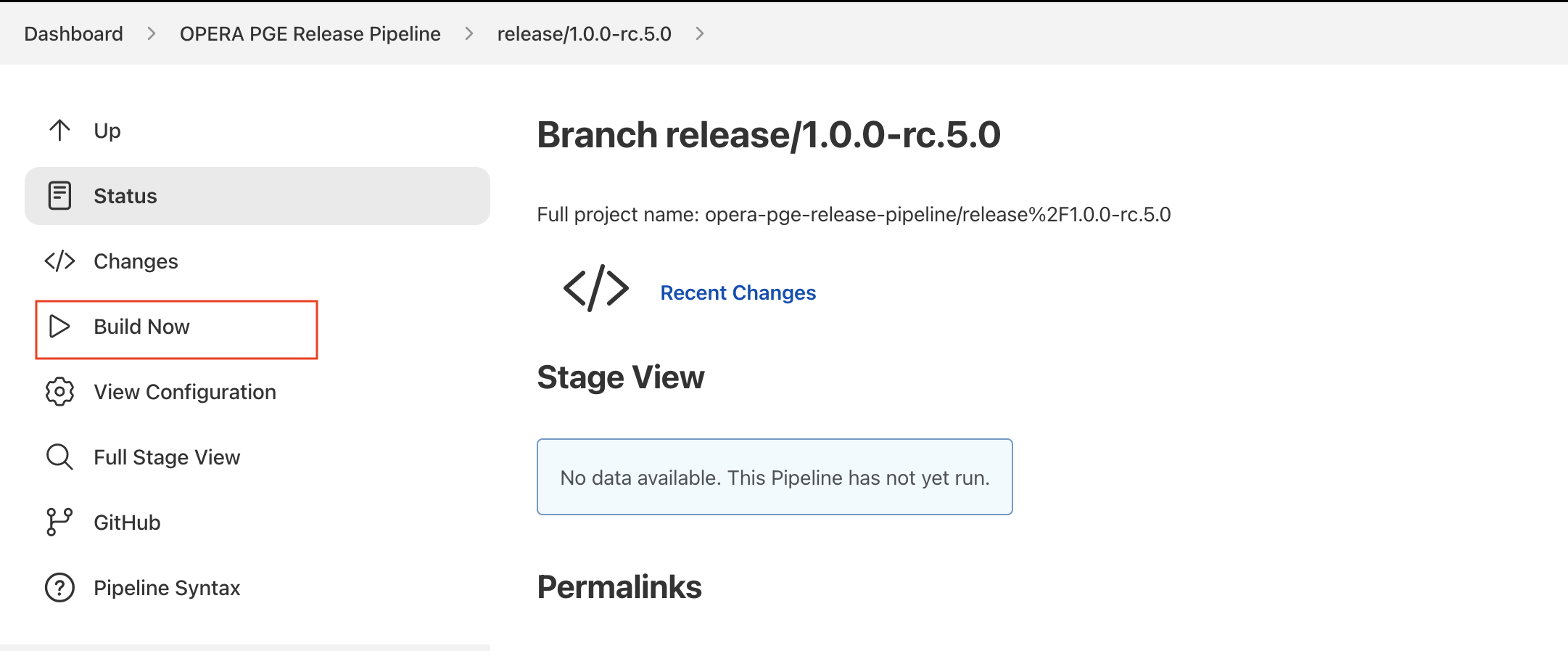Click the Full project name text
Screen dimensions: 1568x651
coord(854,215)
